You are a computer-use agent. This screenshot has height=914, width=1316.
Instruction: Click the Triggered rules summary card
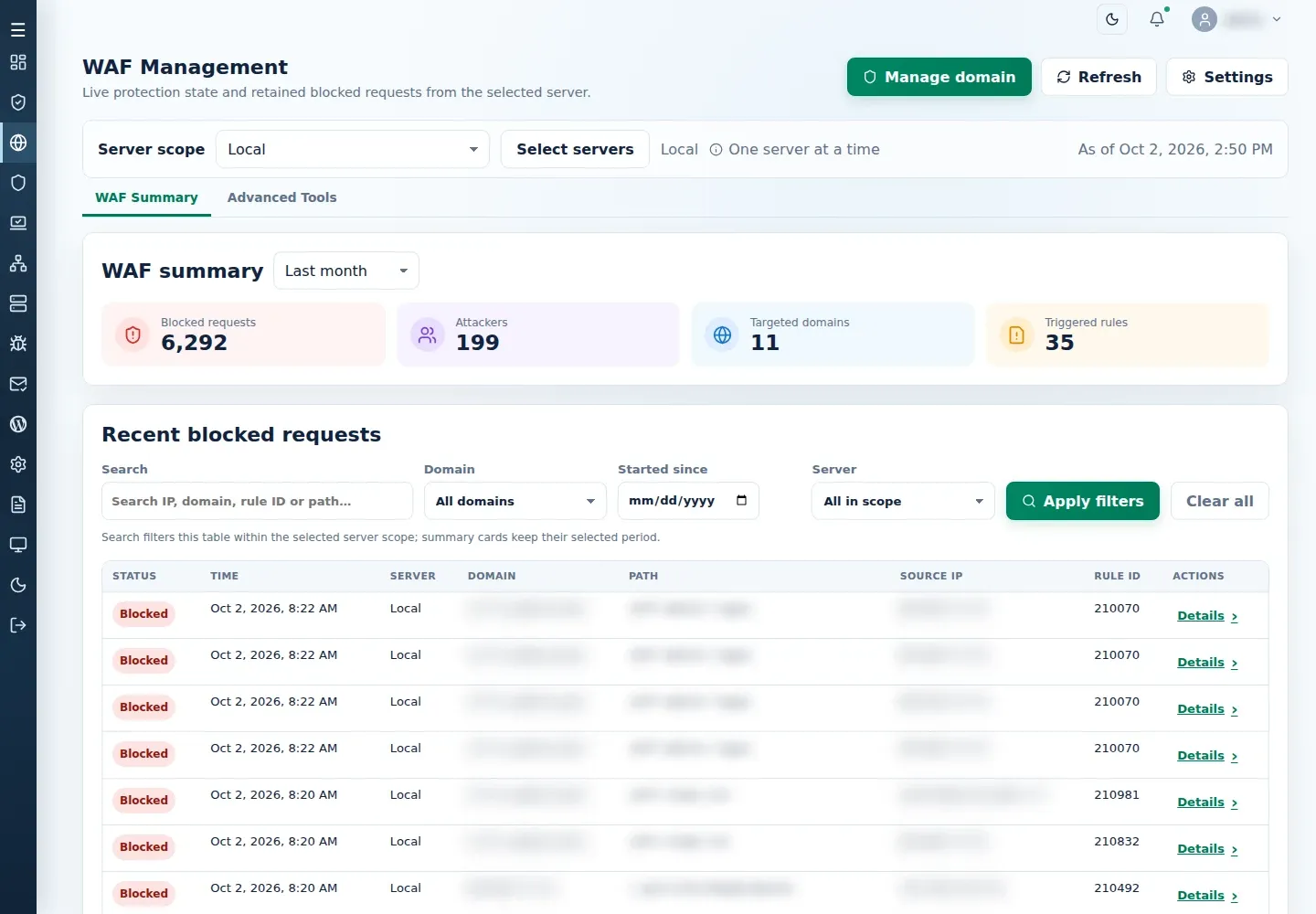click(x=1128, y=335)
